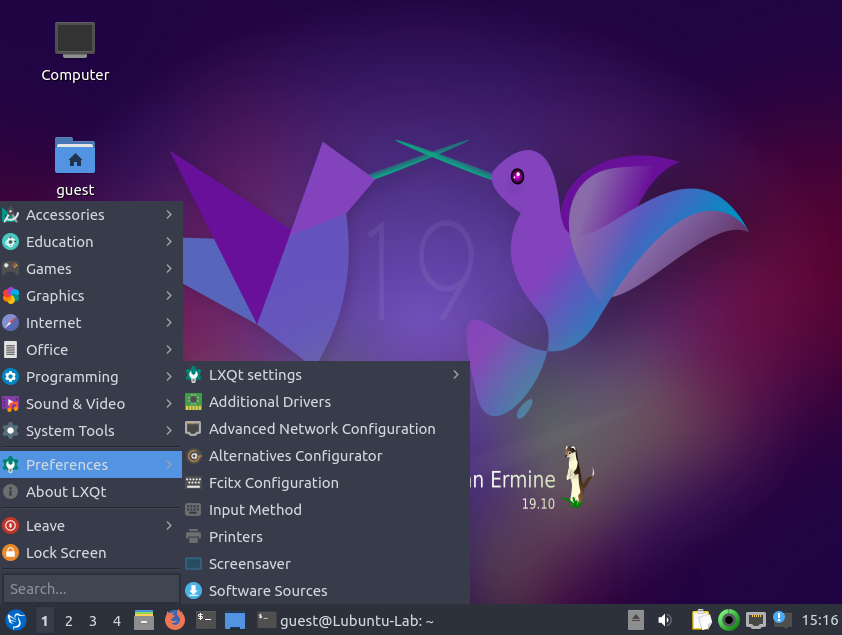
Task: Activate the guest@Lubuntu-Lab terminal task button
Action: 345,621
